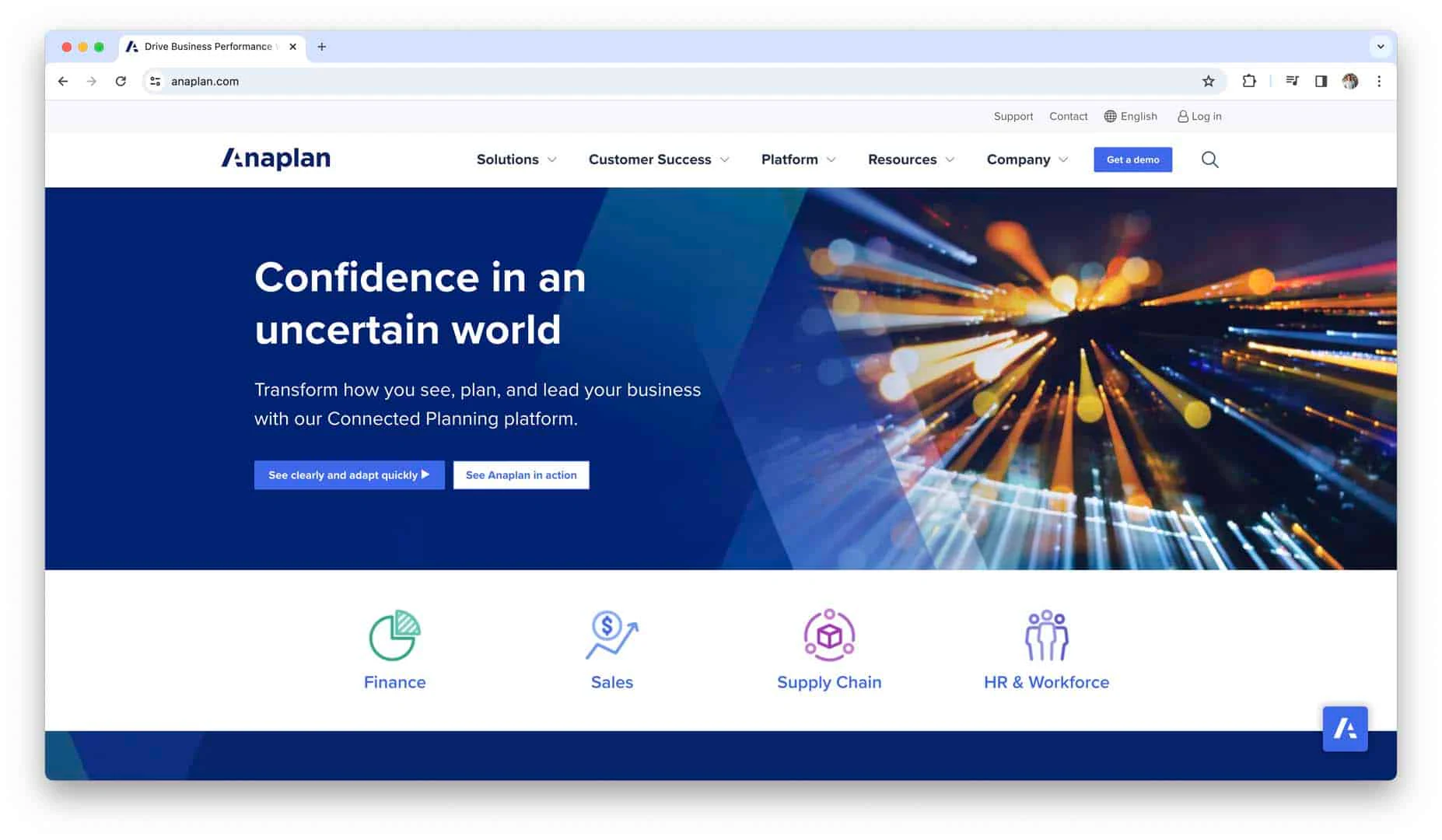The image size is (1442, 840).
Task: Open the Contact link
Action: 1068,116
